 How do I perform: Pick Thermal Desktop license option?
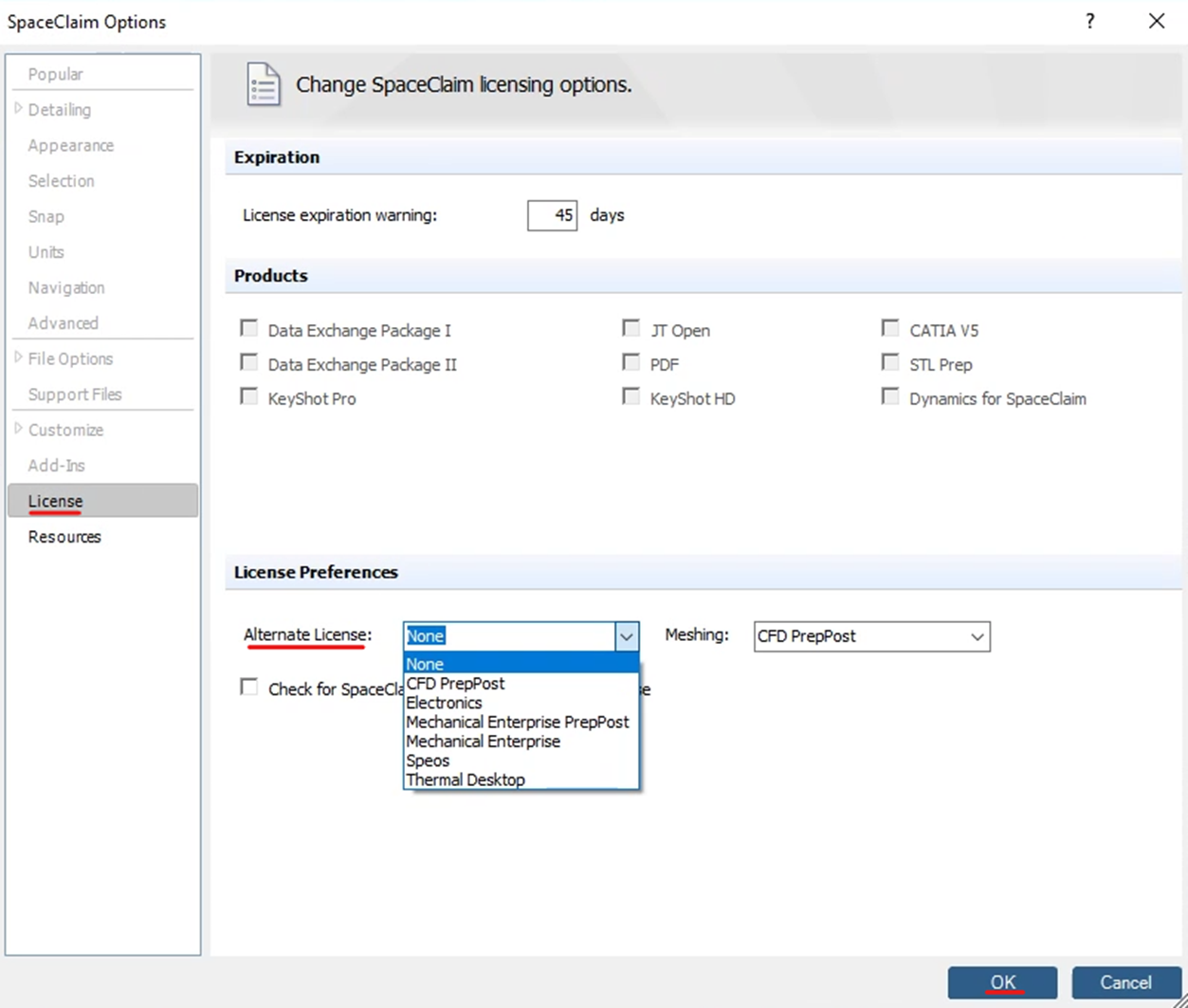tap(465, 779)
